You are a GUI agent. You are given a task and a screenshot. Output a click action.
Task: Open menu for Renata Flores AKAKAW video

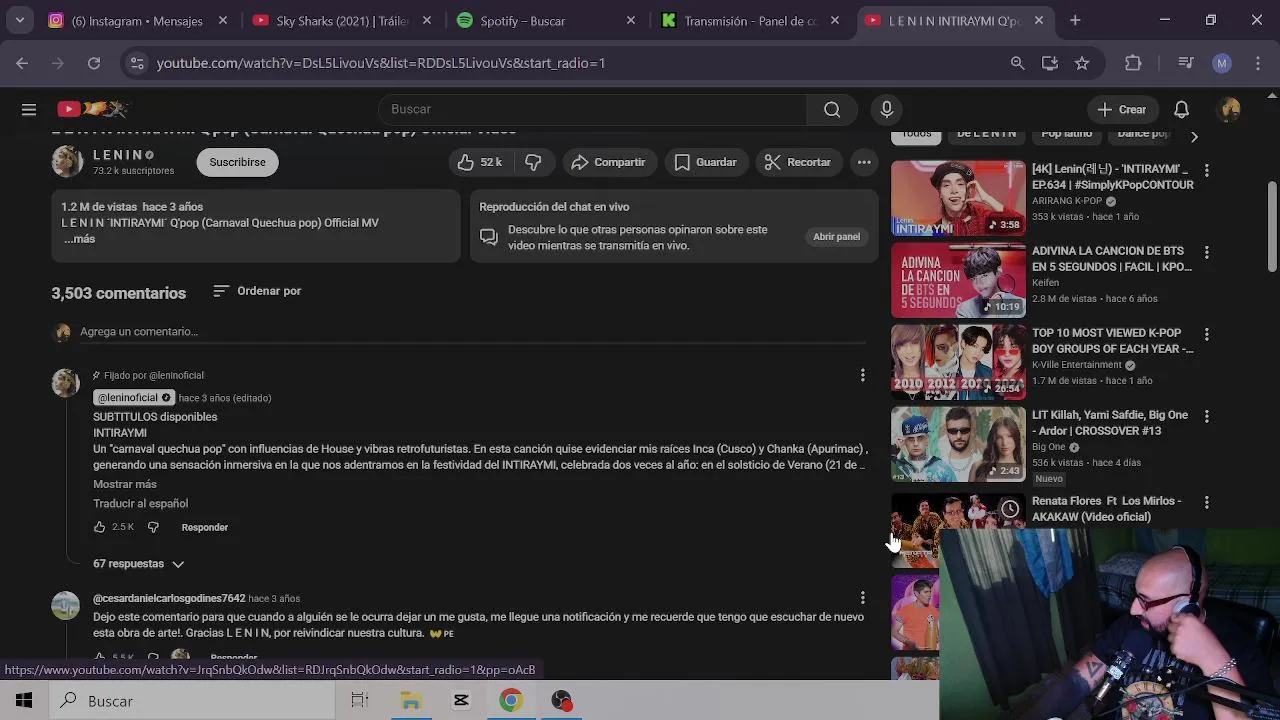pyautogui.click(x=1207, y=503)
